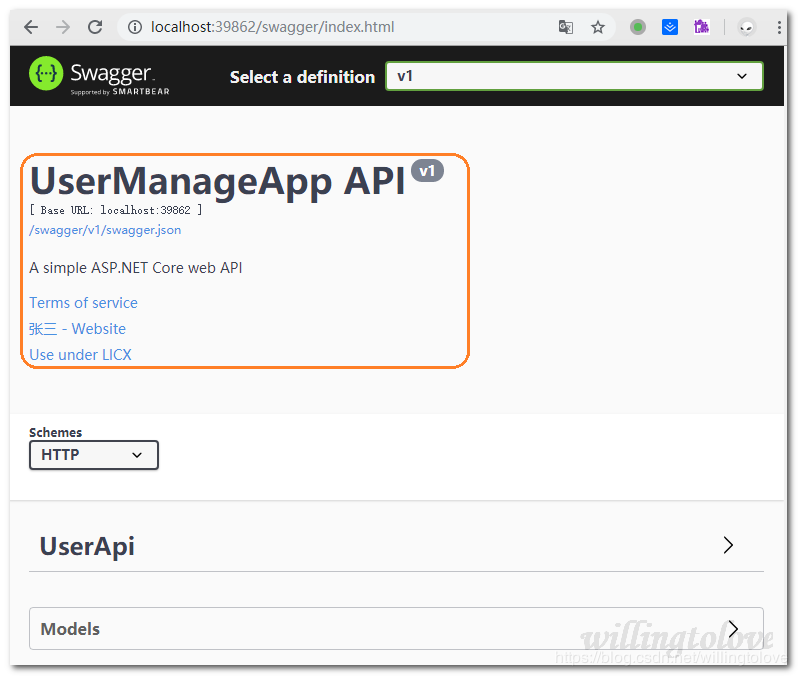Click the green circle extension icon

[x=638, y=27]
